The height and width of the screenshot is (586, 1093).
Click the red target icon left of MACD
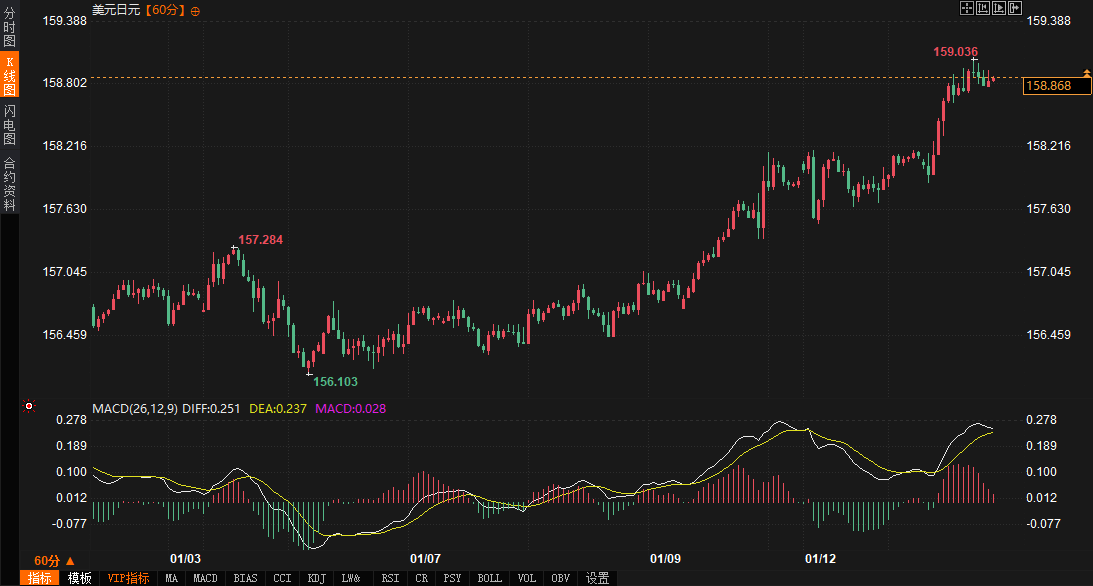[28, 407]
